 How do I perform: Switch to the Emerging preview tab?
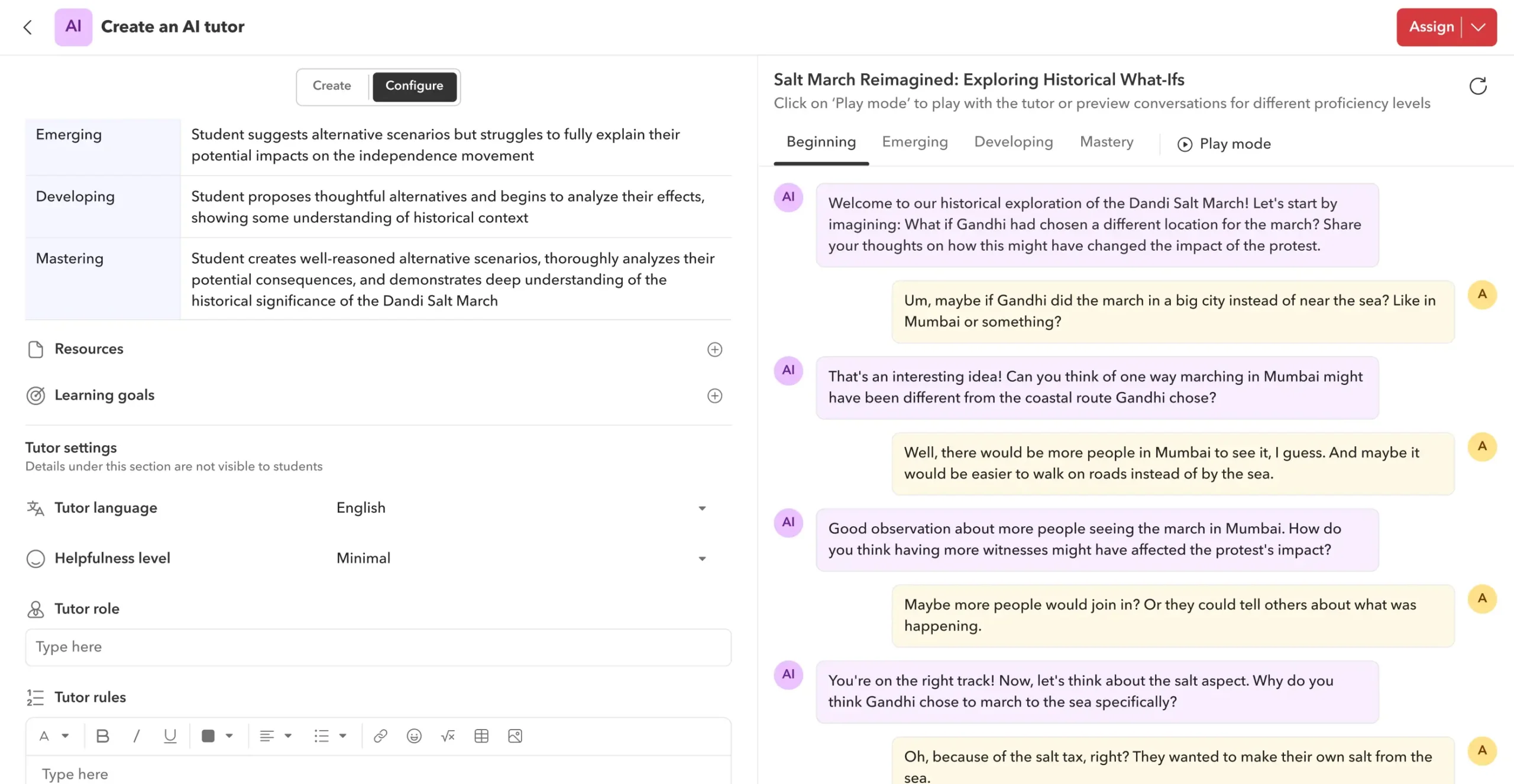click(x=914, y=142)
